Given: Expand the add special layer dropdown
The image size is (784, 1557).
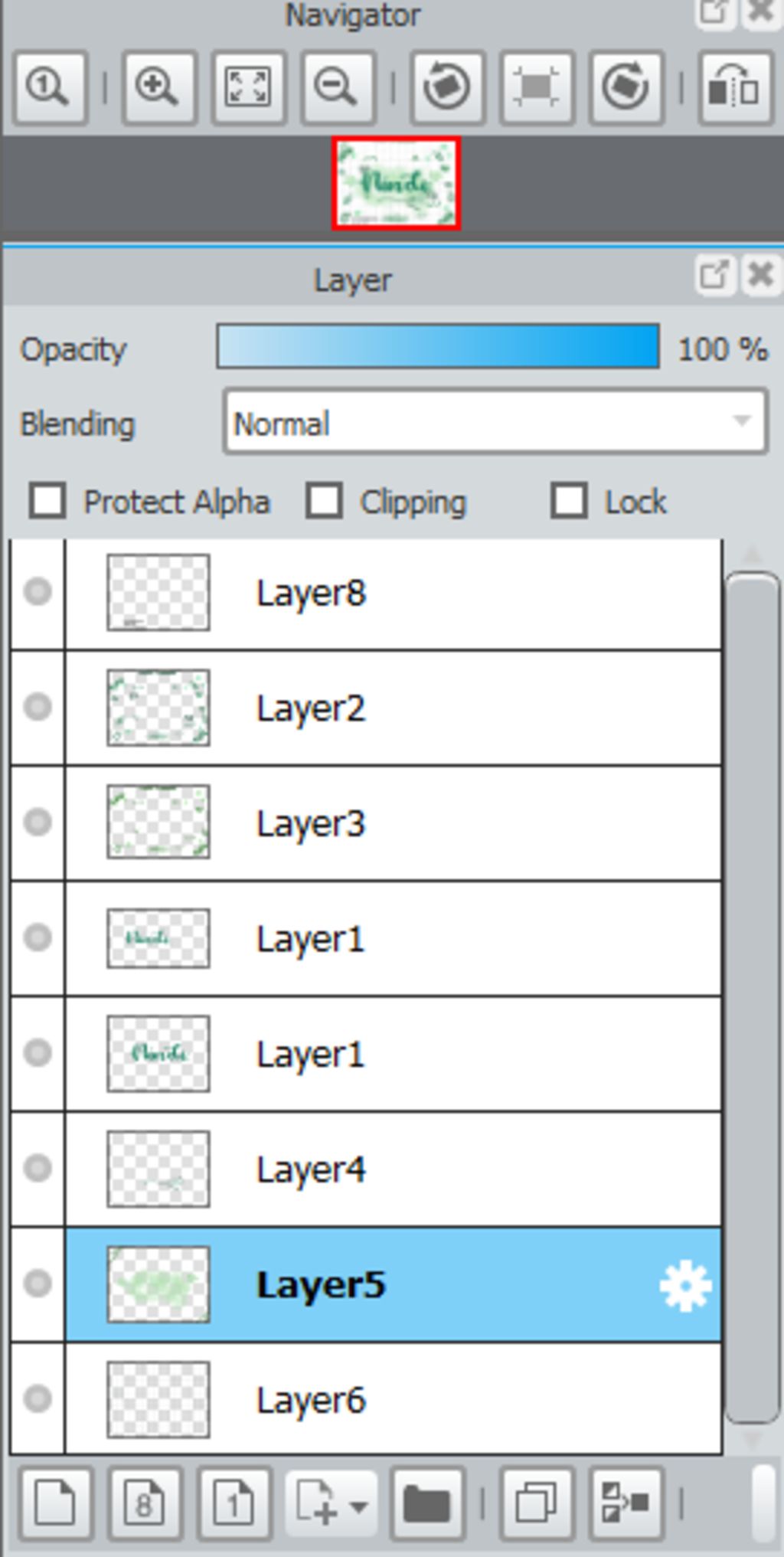Looking at the screenshot, I should 332,1503.
